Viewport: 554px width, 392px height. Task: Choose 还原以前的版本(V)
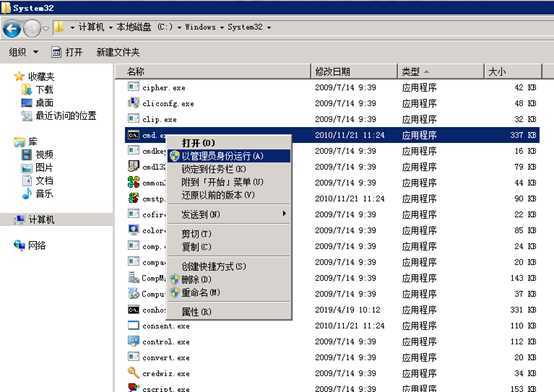click(229, 195)
